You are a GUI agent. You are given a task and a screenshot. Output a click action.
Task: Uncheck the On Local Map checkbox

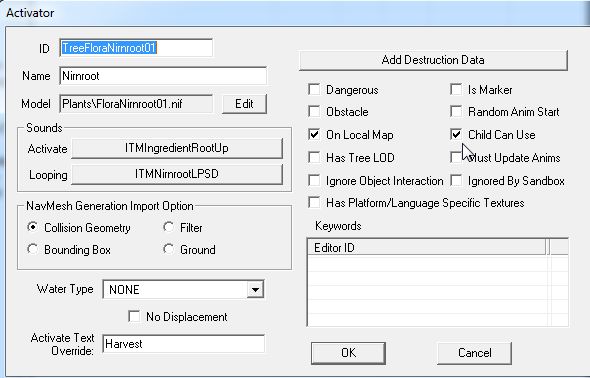point(314,134)
